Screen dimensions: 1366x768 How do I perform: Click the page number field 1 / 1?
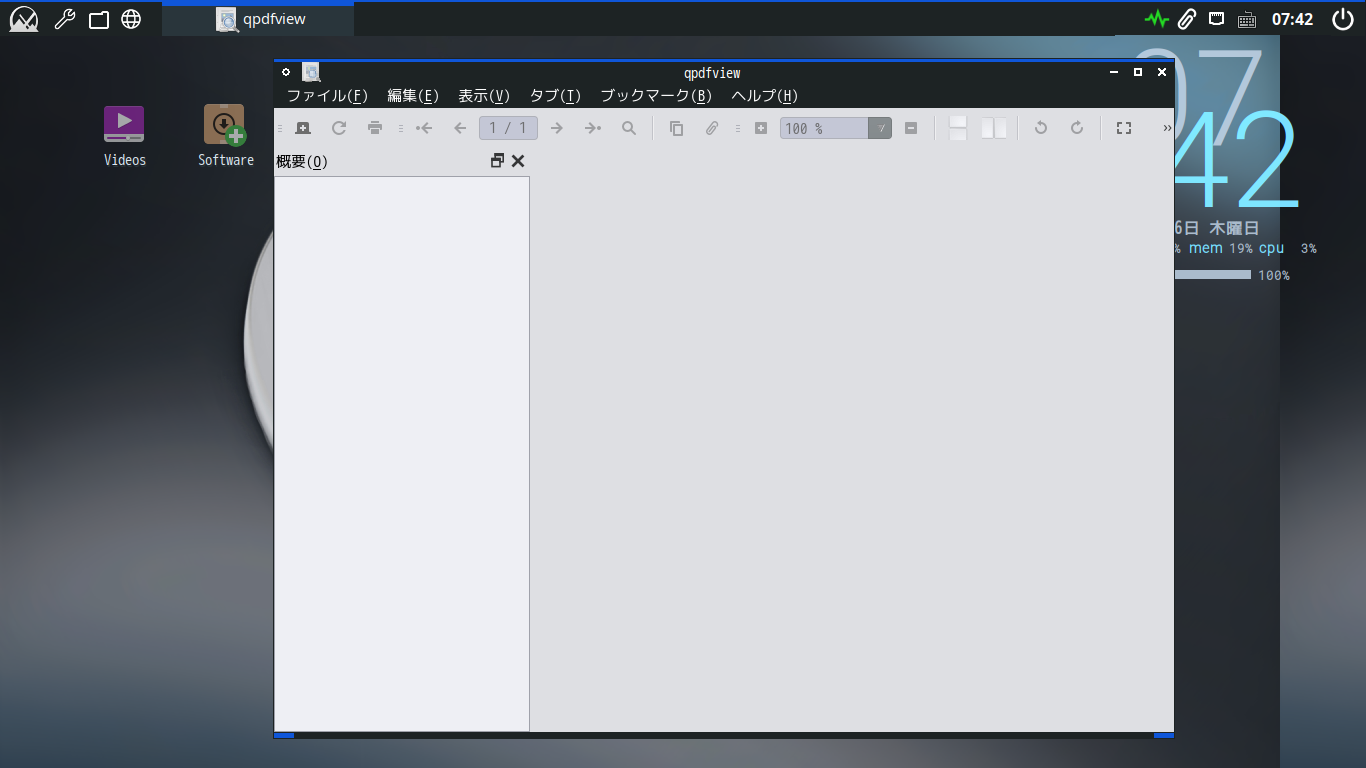[x=508, y=128]
